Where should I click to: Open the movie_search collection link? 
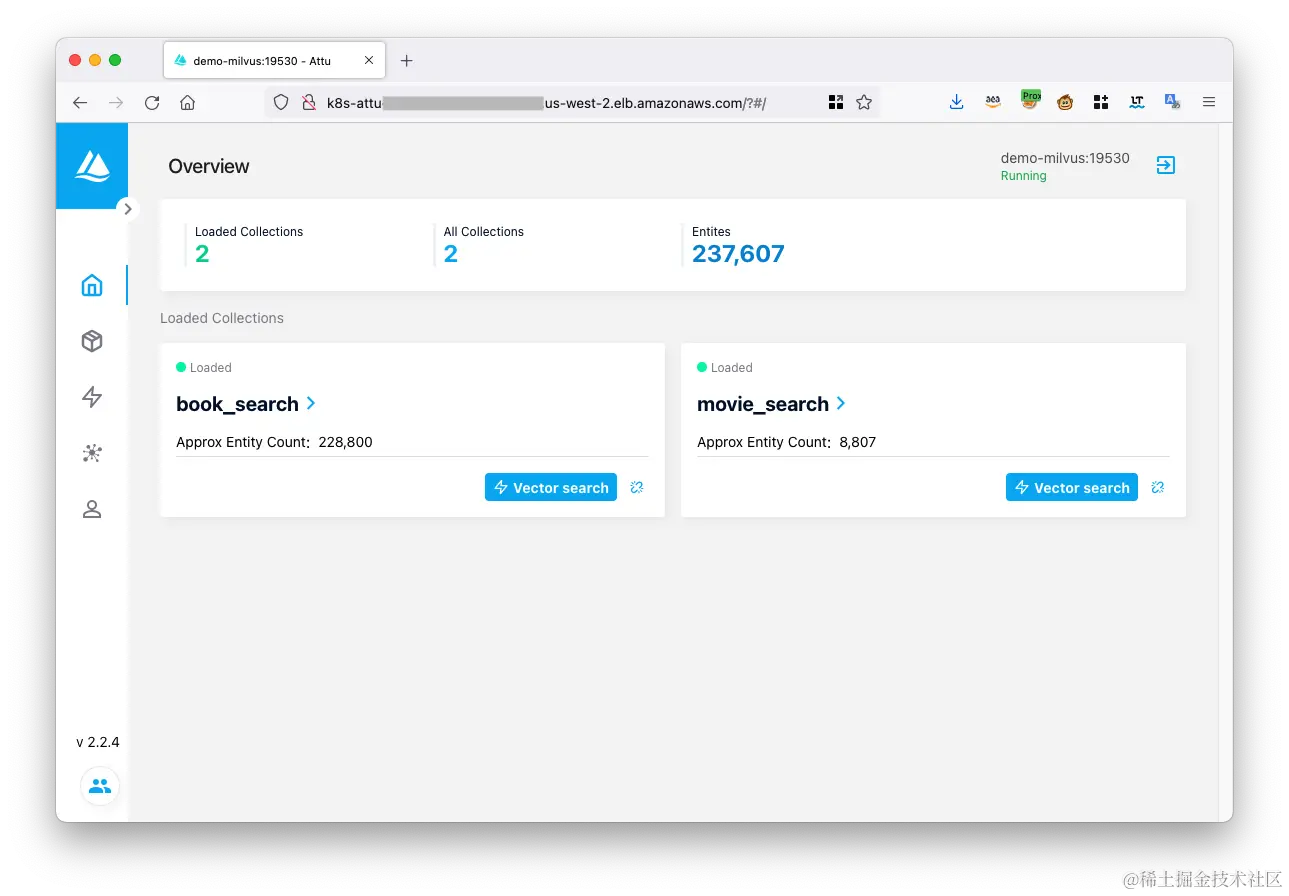(763, 404)
